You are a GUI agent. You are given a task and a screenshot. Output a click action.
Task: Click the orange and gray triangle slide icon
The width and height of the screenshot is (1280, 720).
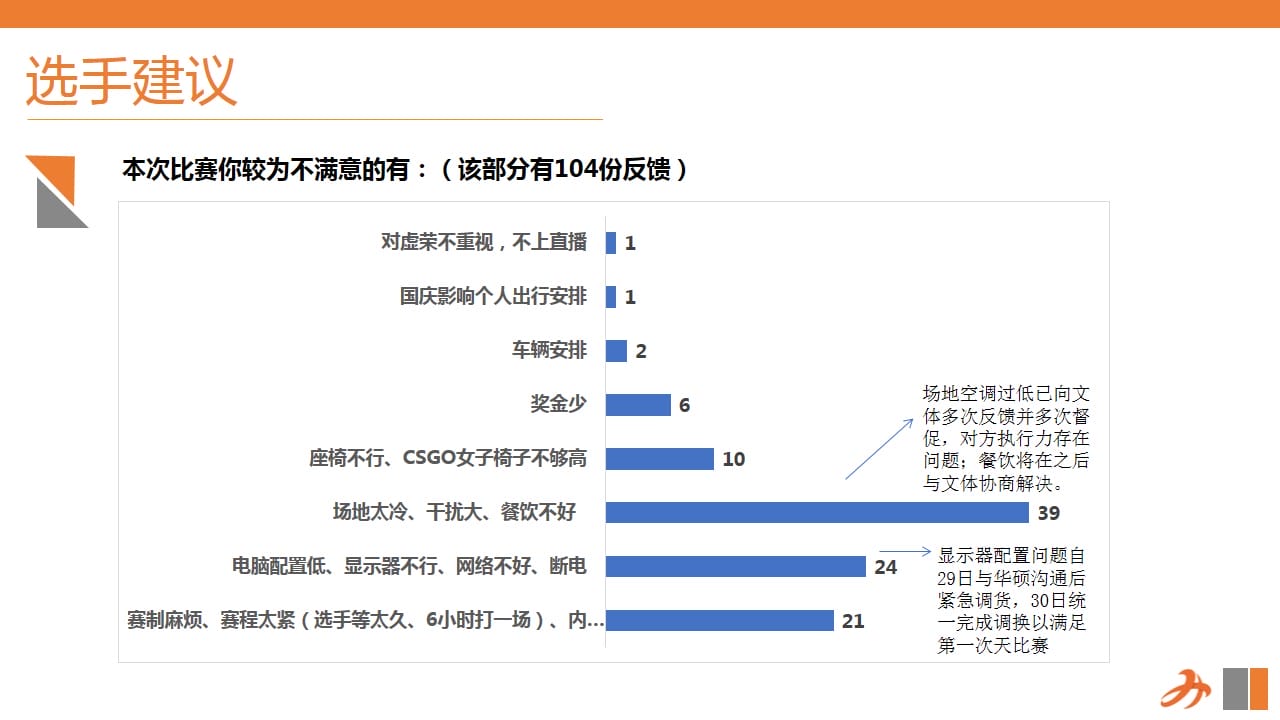click(x=57, y=192)
